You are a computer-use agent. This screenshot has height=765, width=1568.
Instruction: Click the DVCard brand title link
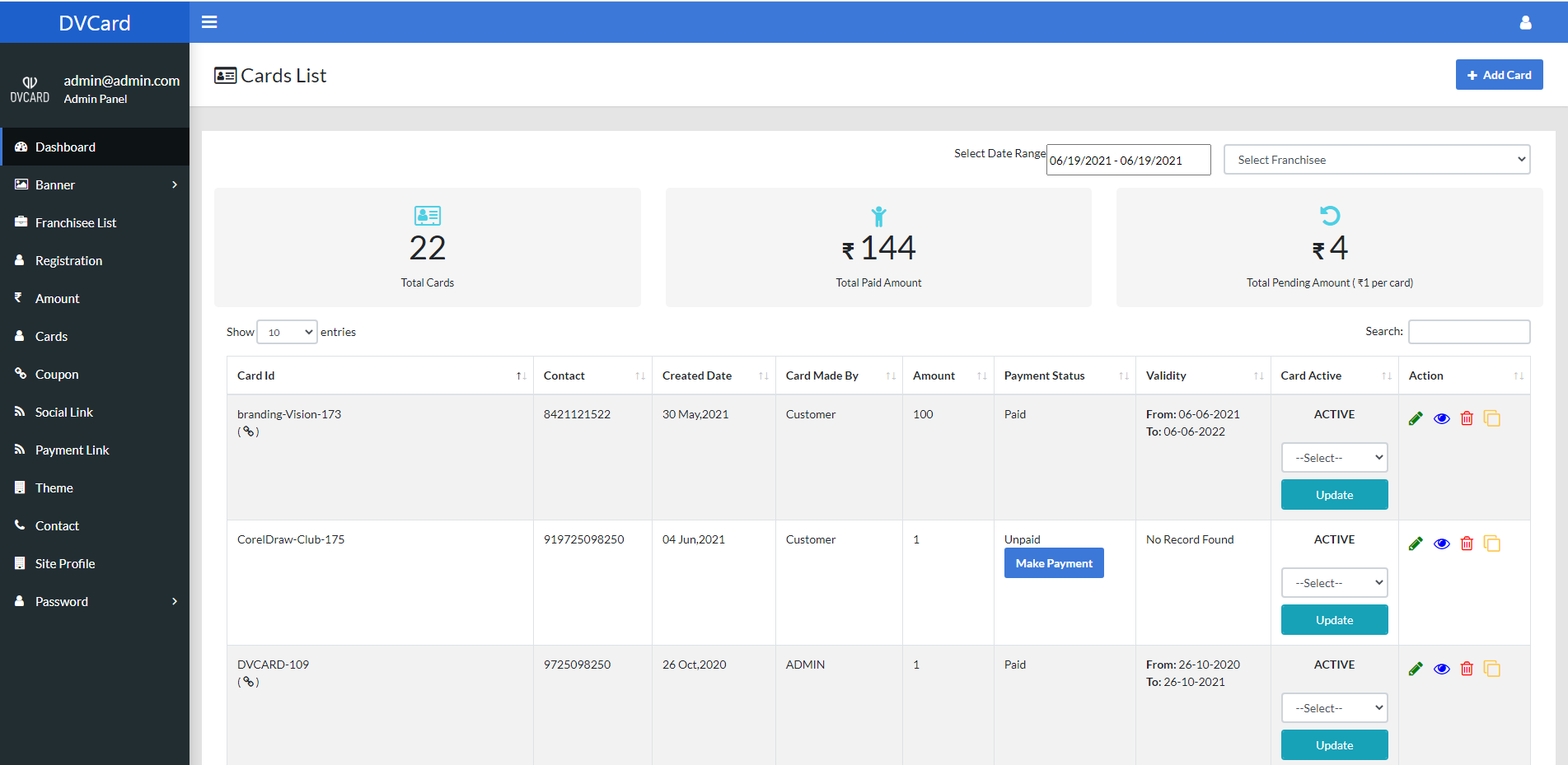[x=95, y=22]
